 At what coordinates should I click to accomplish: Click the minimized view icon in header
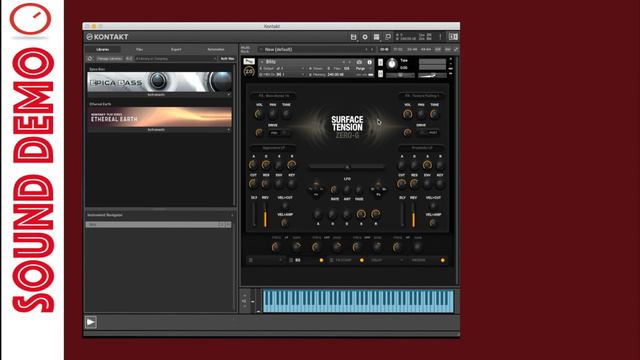(x=388, y=37)
